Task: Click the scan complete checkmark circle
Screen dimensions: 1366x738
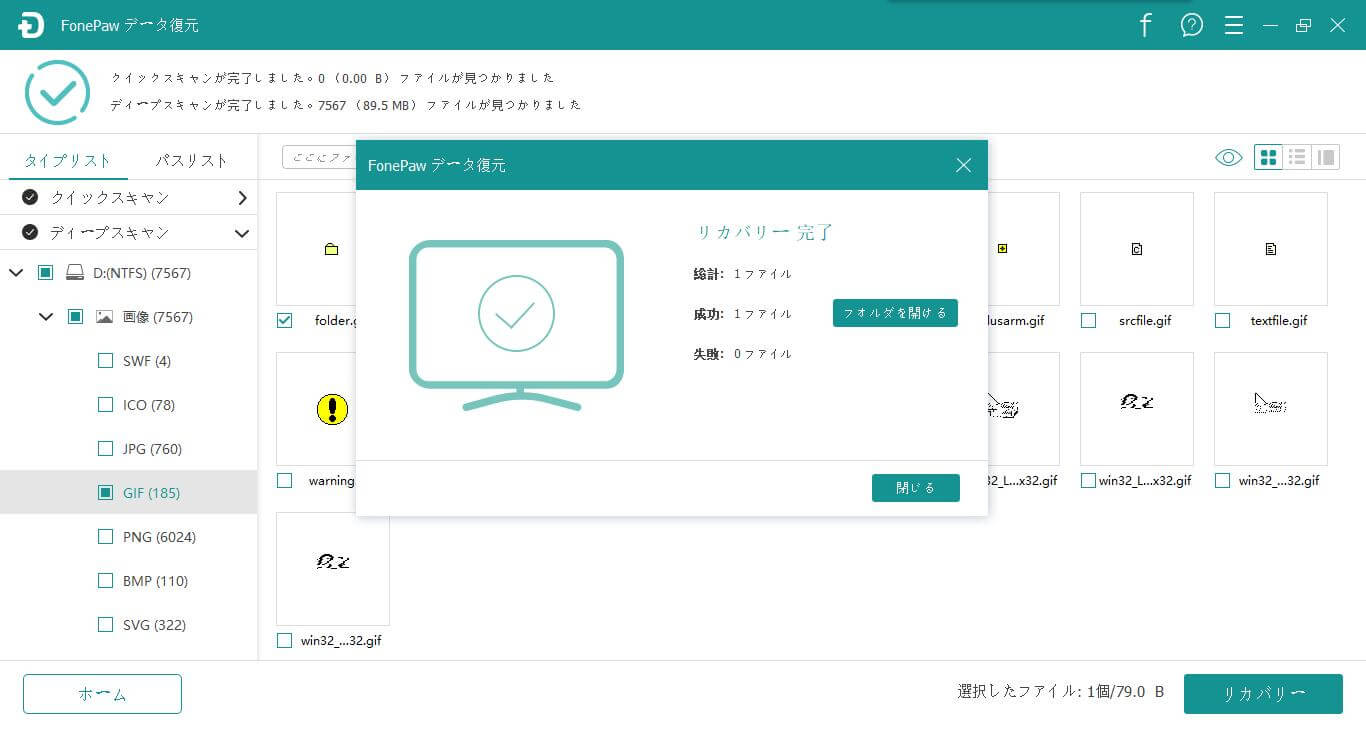Action: coord(57,92)
